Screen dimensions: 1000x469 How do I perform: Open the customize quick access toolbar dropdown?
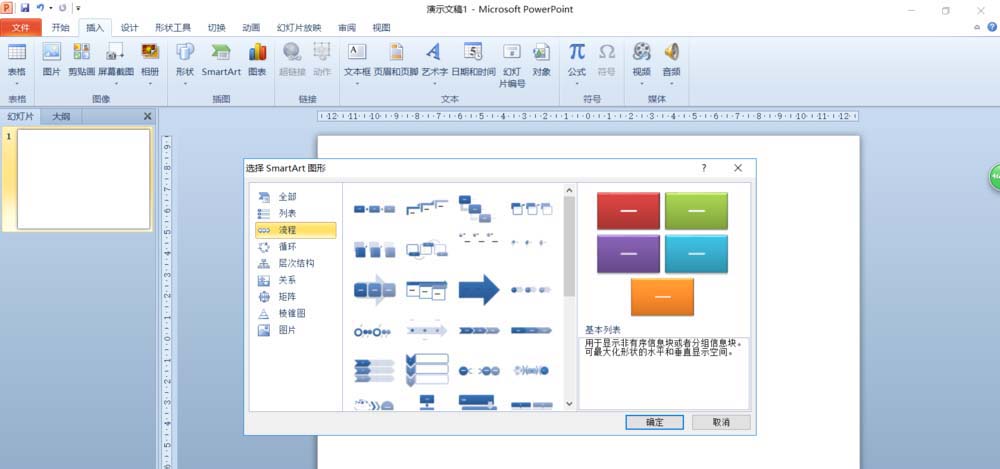pos(78,8)
